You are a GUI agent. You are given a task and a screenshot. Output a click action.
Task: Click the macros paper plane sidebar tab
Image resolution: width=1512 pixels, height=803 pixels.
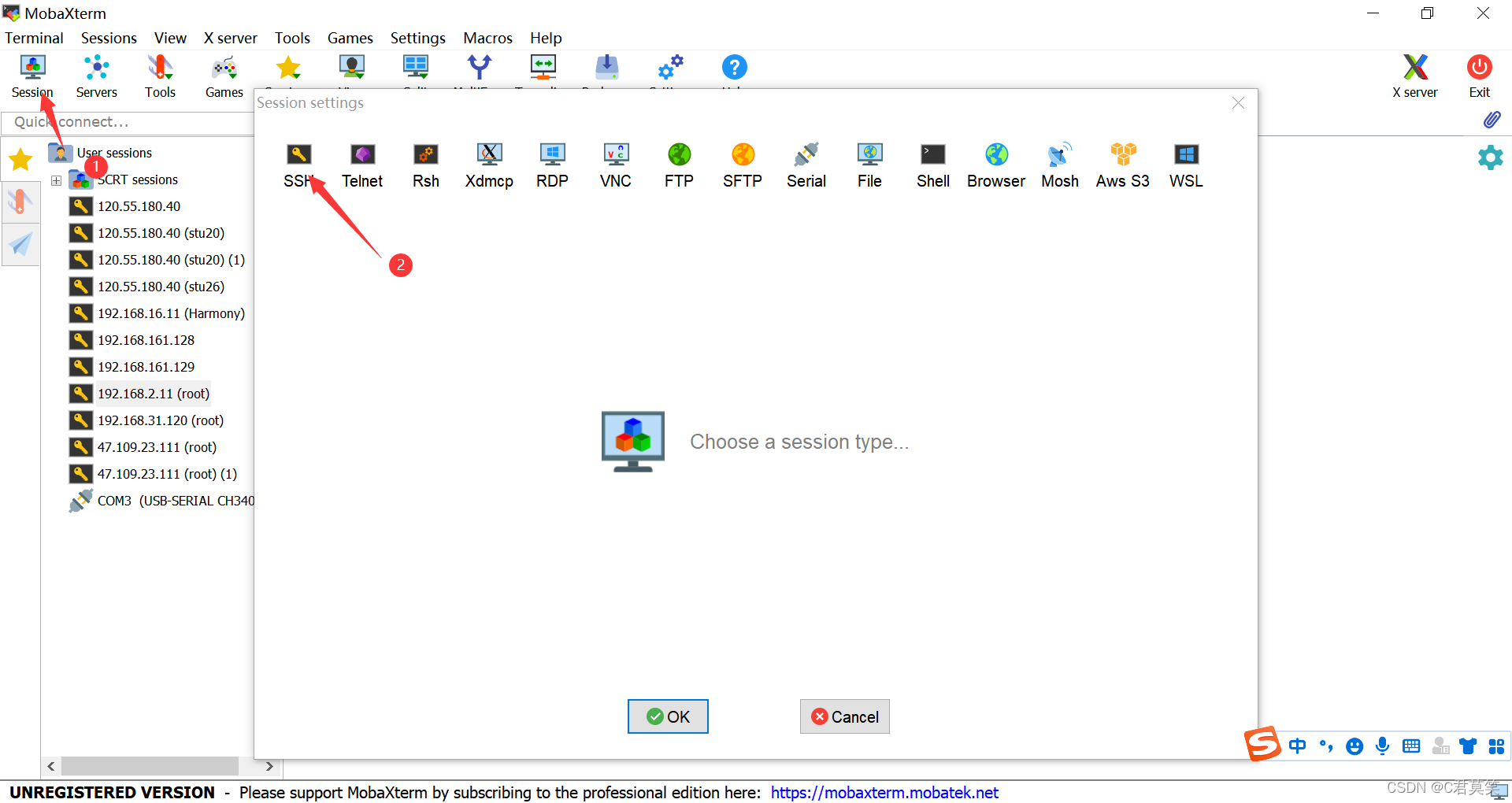pos(20,245)
